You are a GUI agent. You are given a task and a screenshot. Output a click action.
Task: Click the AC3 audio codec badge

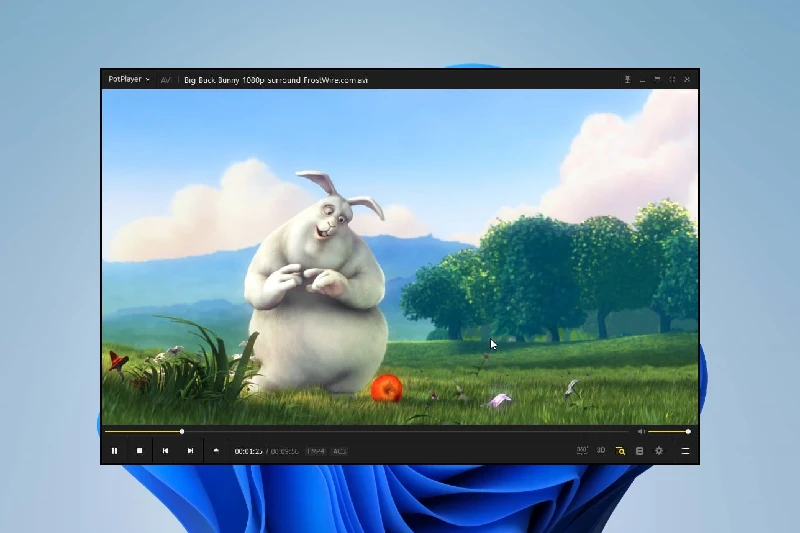339,451
